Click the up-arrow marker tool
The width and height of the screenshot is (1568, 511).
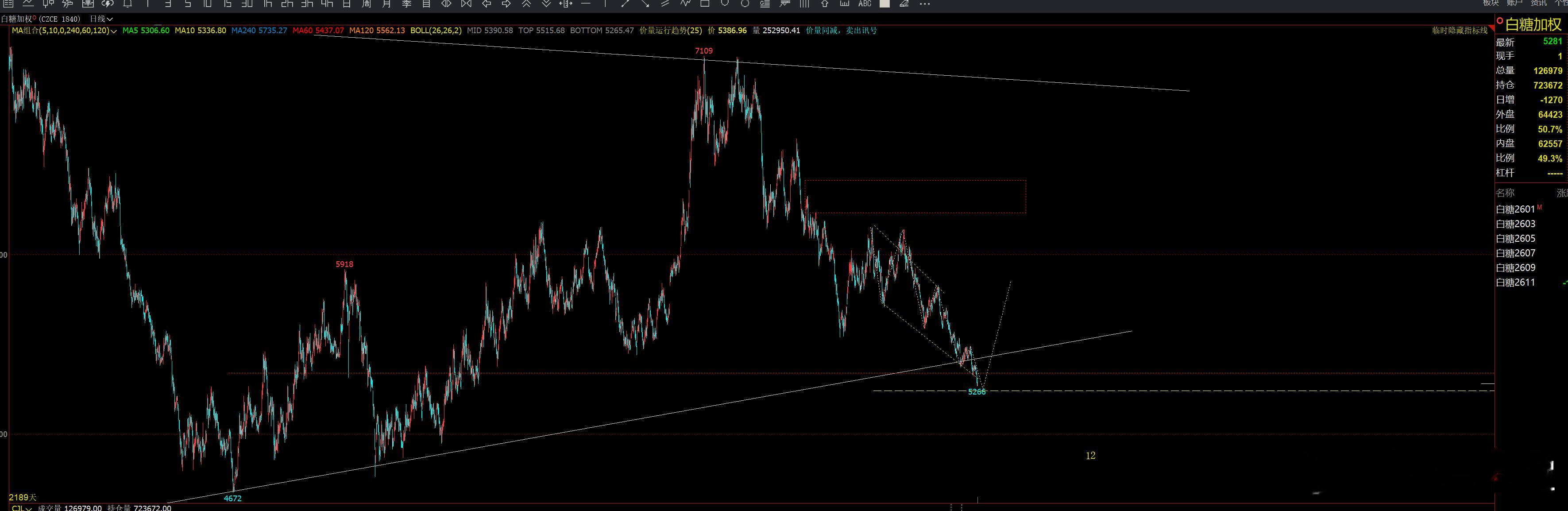coord(824,4)
